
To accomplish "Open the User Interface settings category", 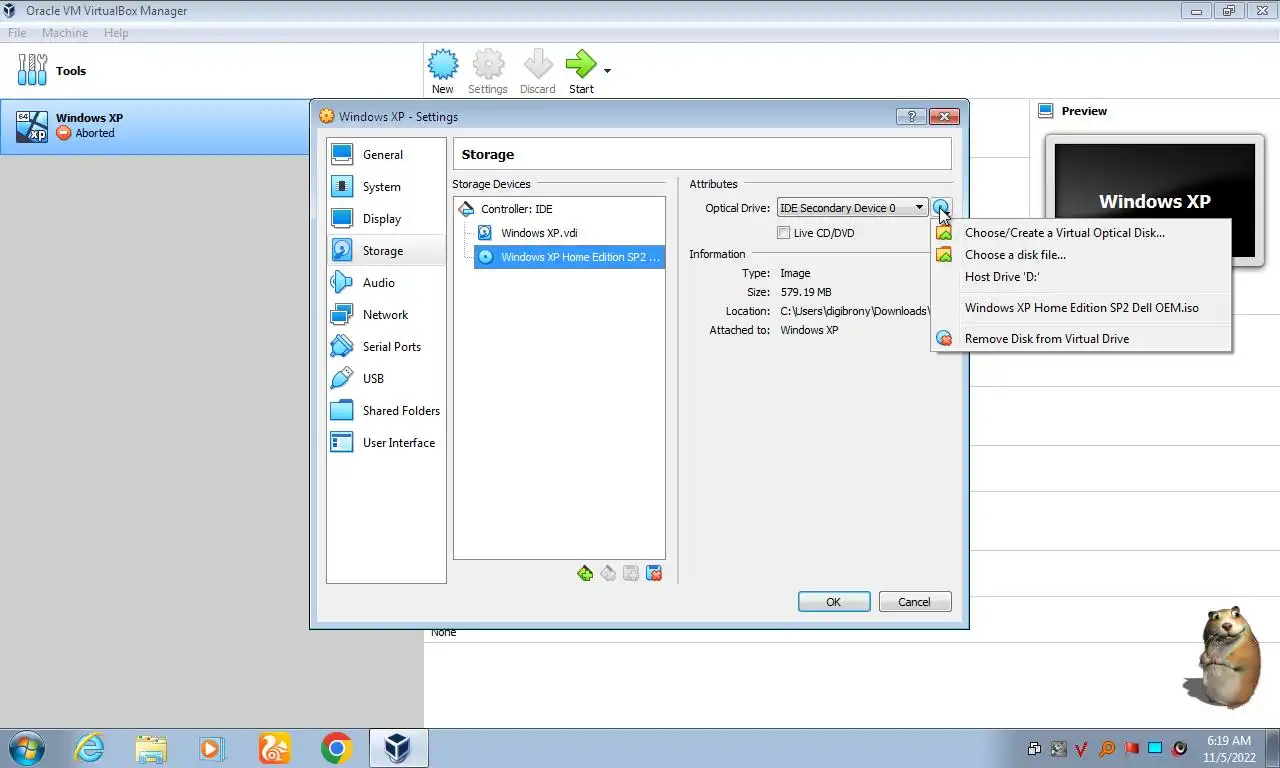I will coord(386,442).
